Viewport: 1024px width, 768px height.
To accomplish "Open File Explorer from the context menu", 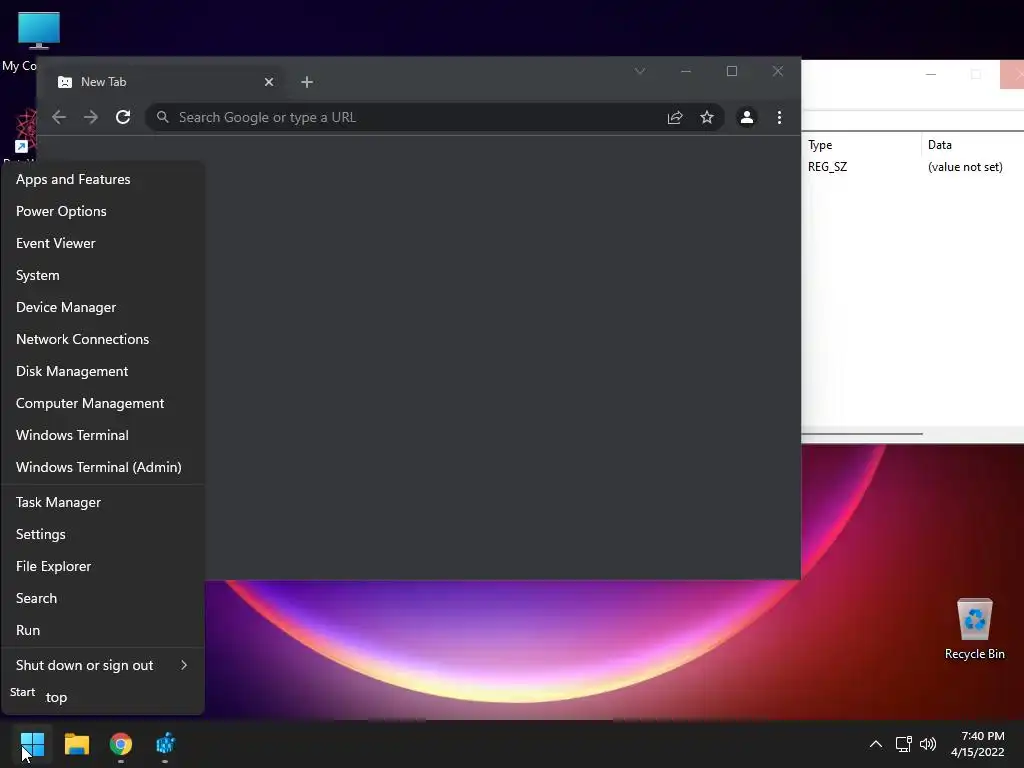I will 103,566.
